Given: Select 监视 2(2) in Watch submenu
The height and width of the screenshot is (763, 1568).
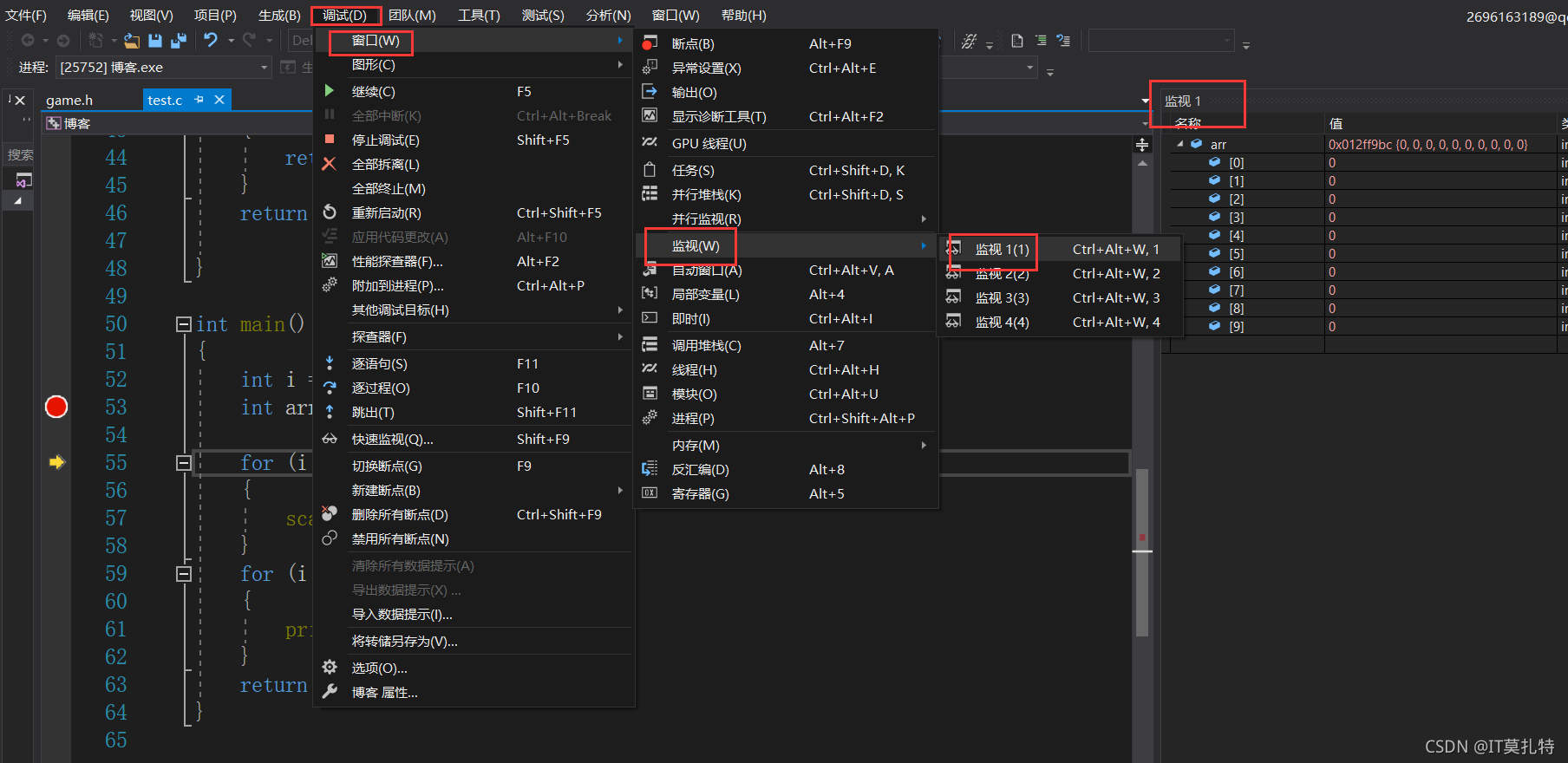Looking at the screenshot, I should click(1061, 274).
